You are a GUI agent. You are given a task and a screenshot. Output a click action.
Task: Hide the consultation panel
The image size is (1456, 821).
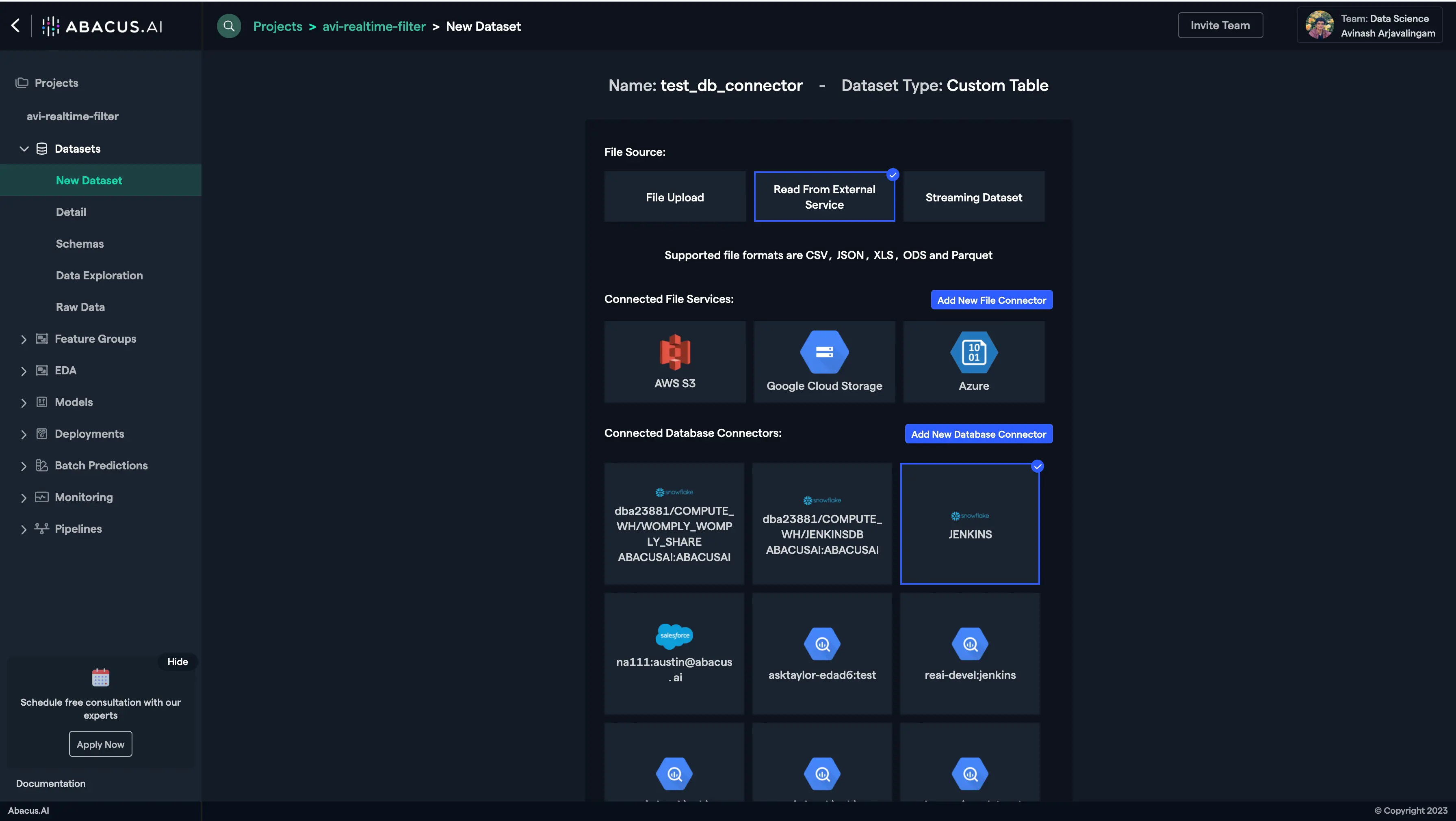pos(178,662)
